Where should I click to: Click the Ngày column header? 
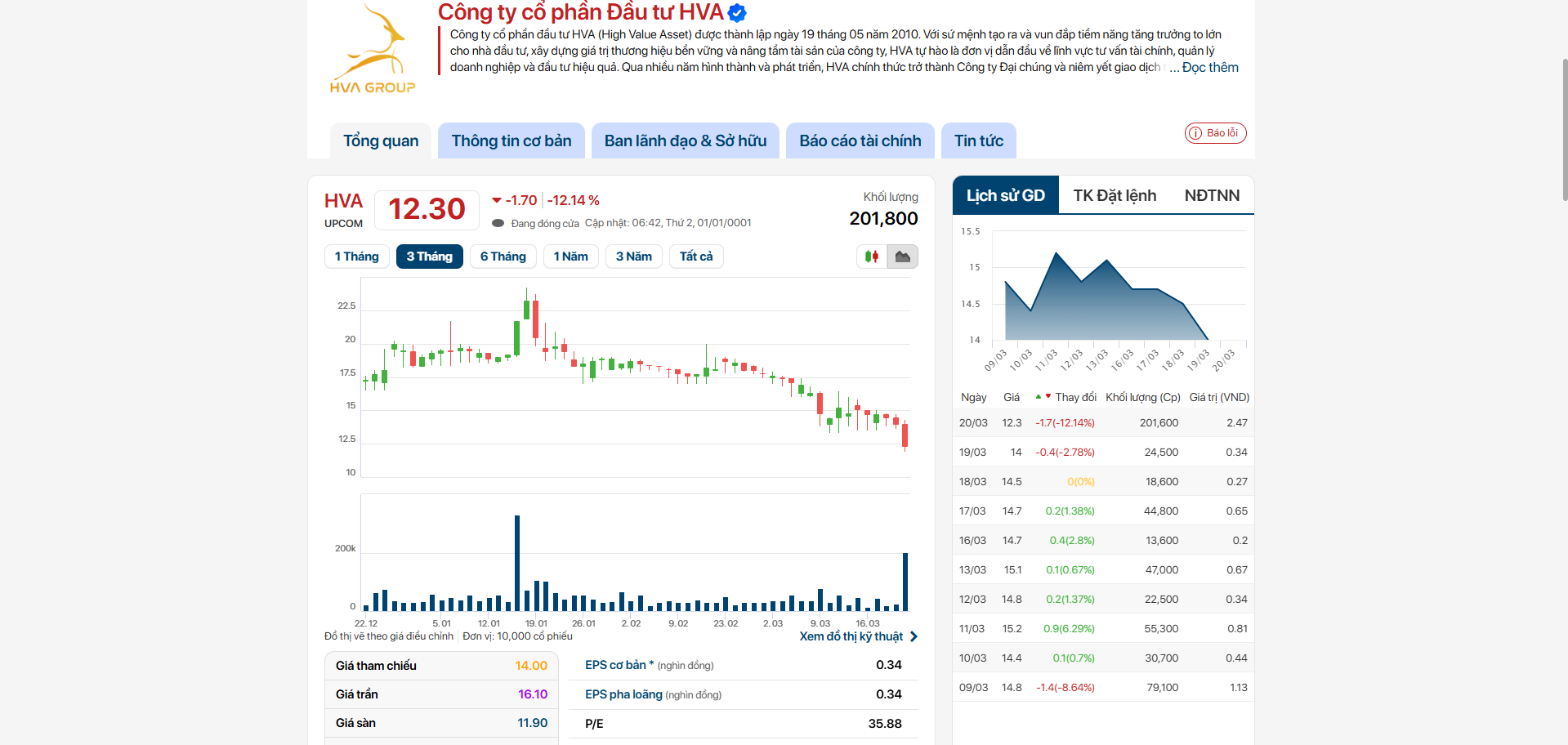974,397
